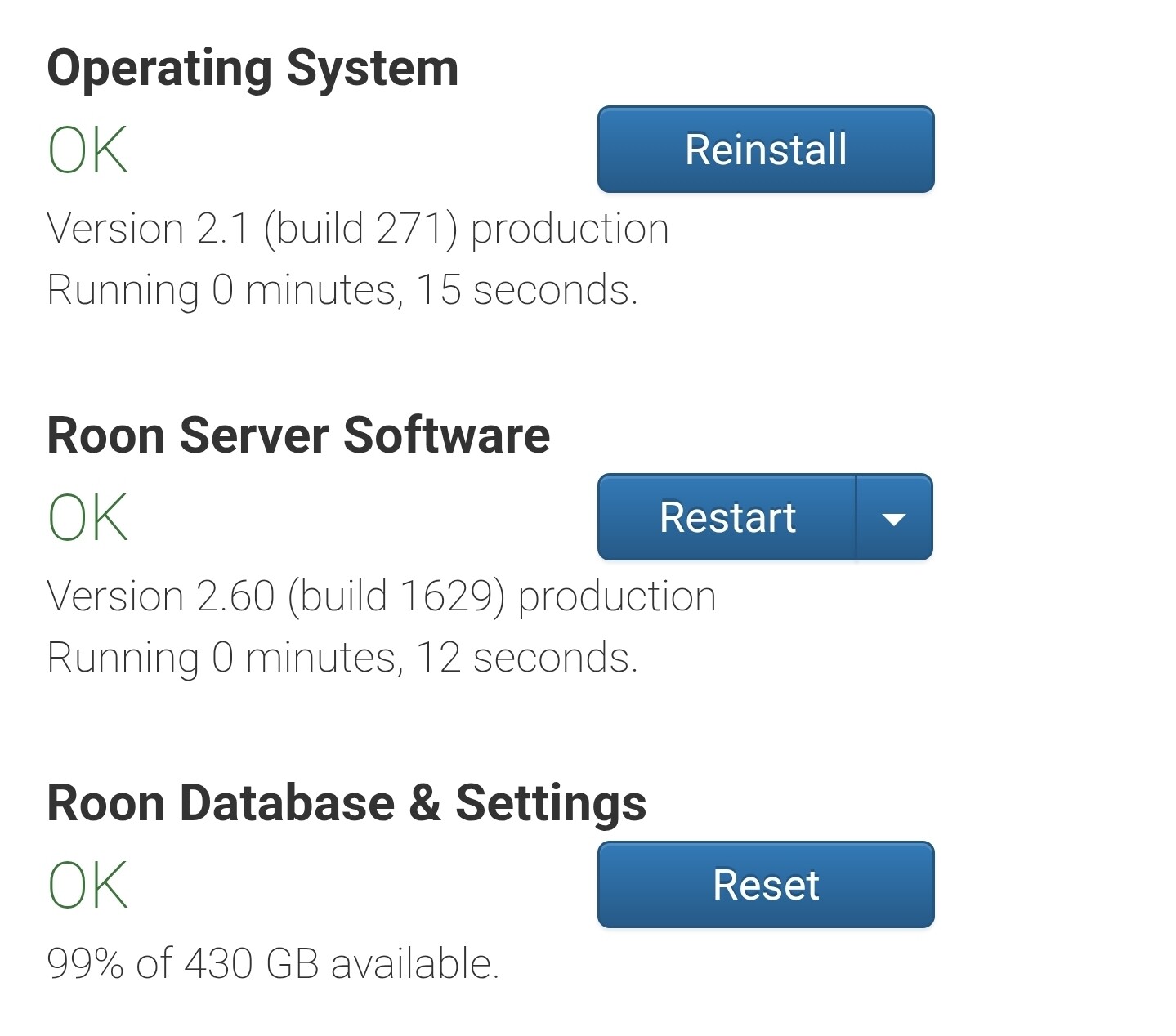Click the build 271 production label

(466, 228)
